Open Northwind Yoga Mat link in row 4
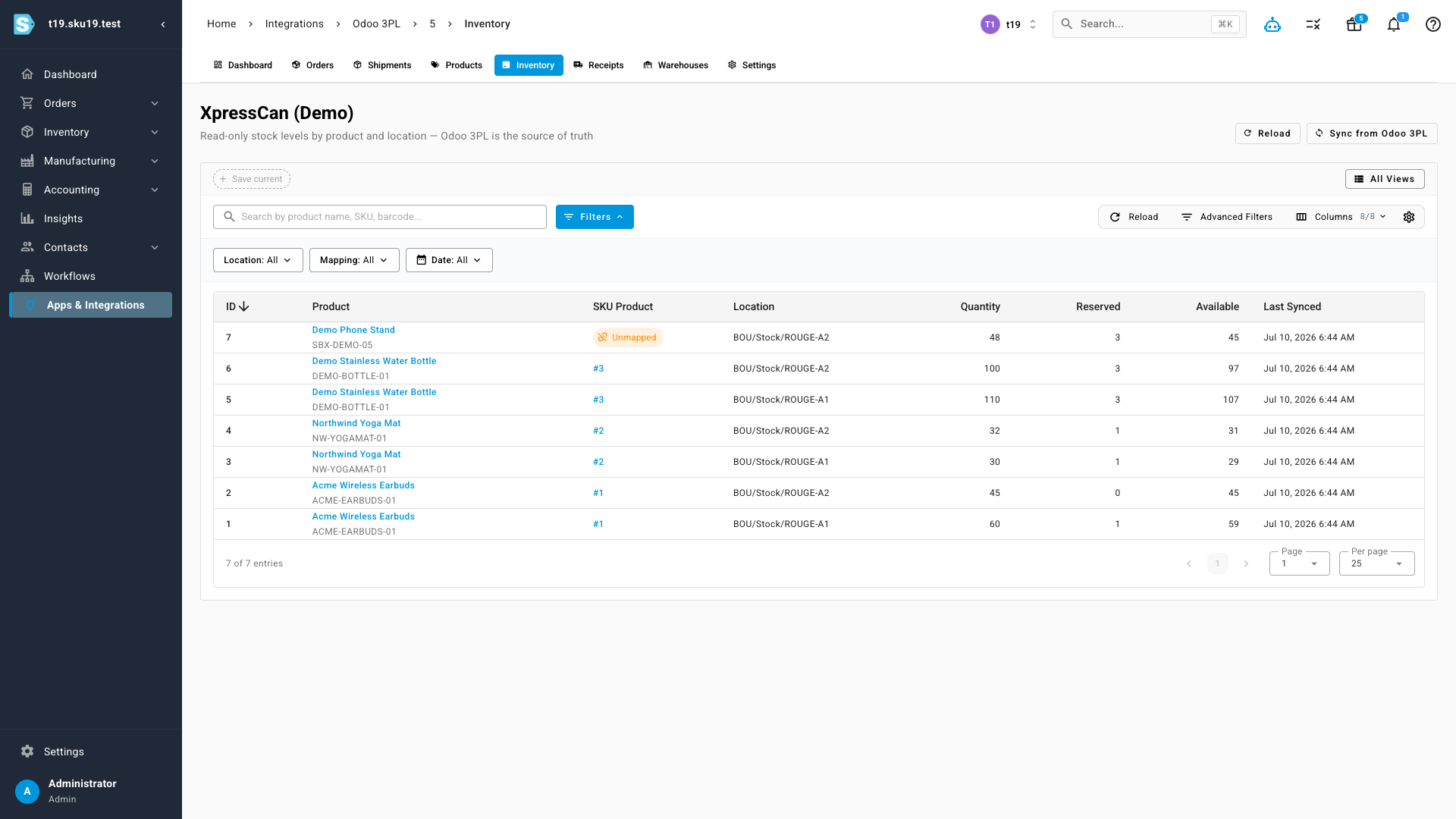 coord(356,423)
